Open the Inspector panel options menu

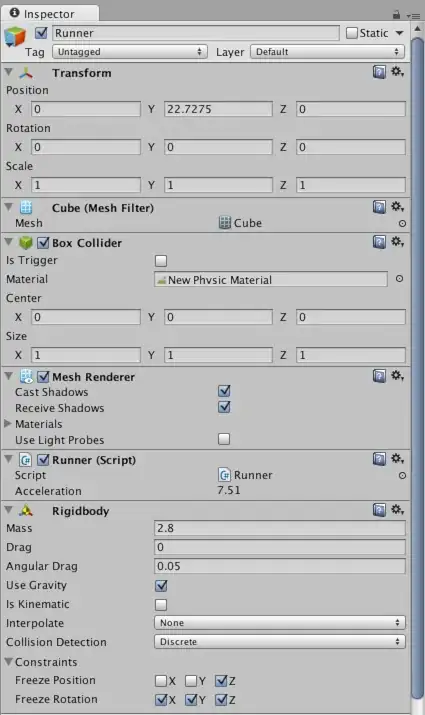coord(413,16)
